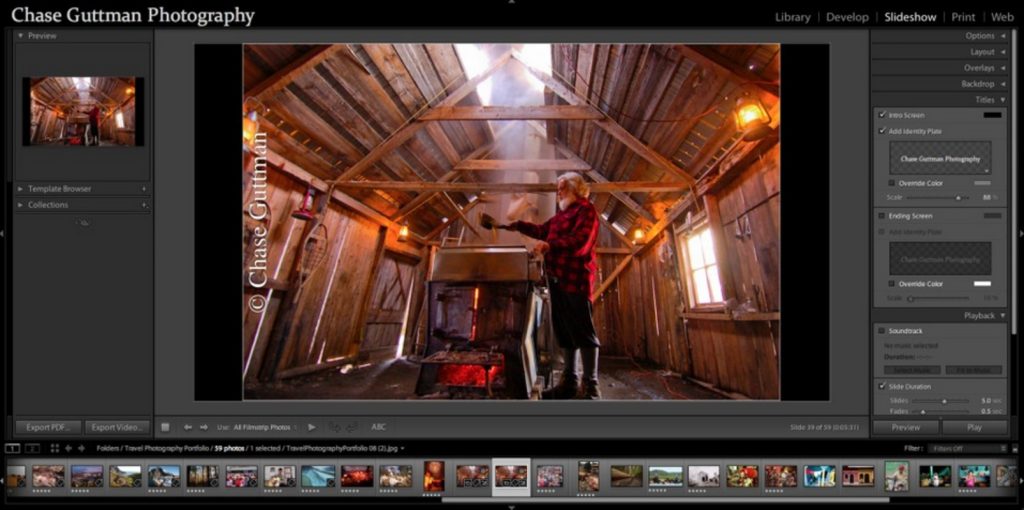Click the filmstrip horizontal scrollbar
Viewport: 1024px width, 510px height.
point(665,500)
